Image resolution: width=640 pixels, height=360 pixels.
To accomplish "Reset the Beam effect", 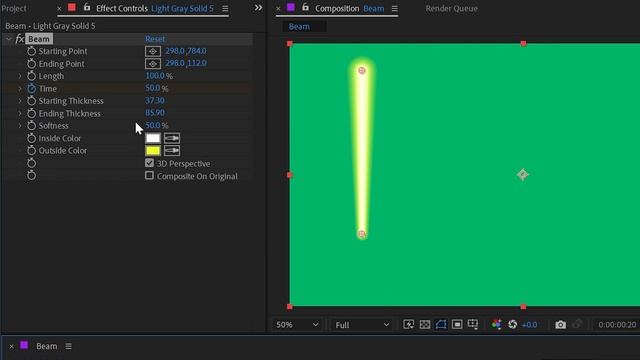I will click(x=155, y=39).
